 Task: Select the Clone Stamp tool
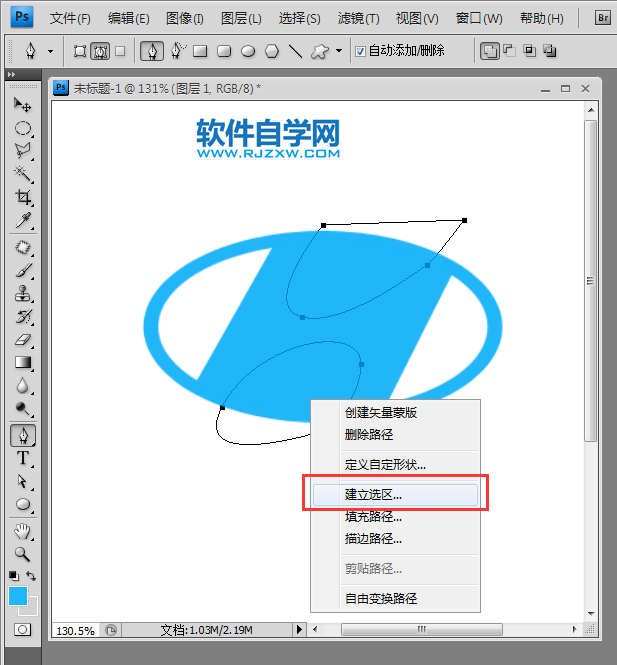click(22, 293)
